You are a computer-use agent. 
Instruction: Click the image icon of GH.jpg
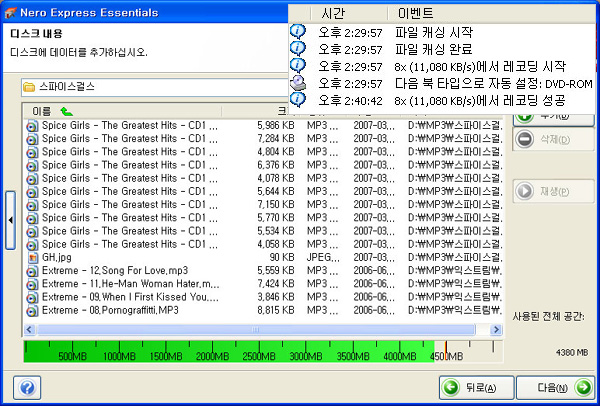(x=33, y=258)
